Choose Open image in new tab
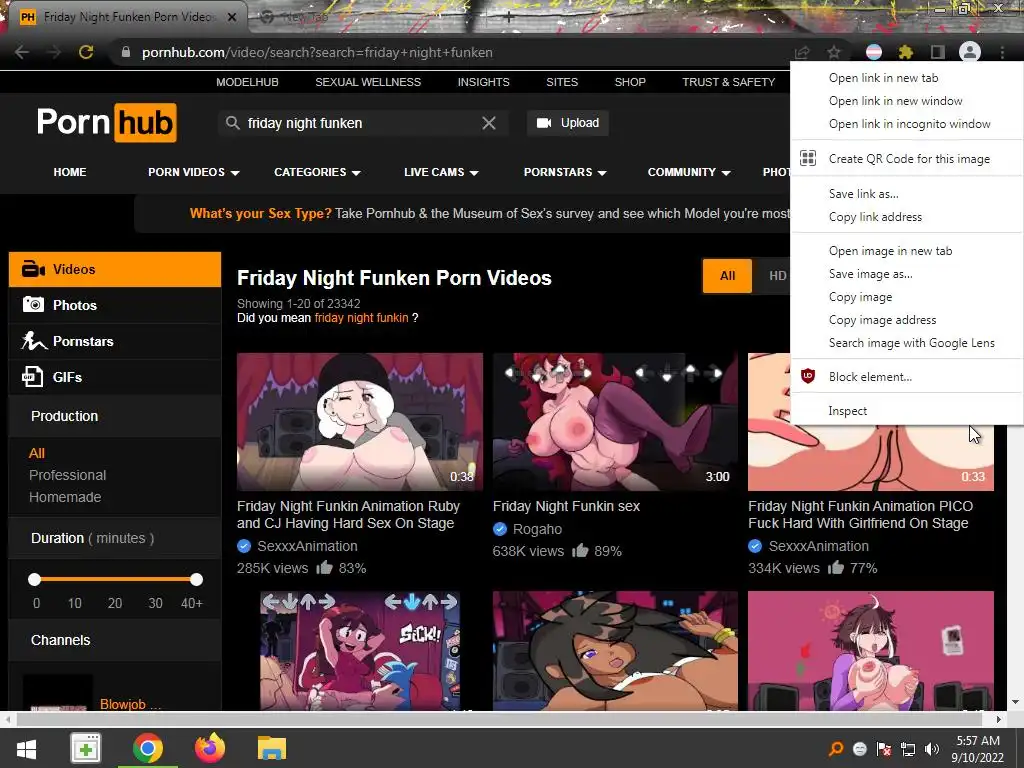 [x=906, y=251]
